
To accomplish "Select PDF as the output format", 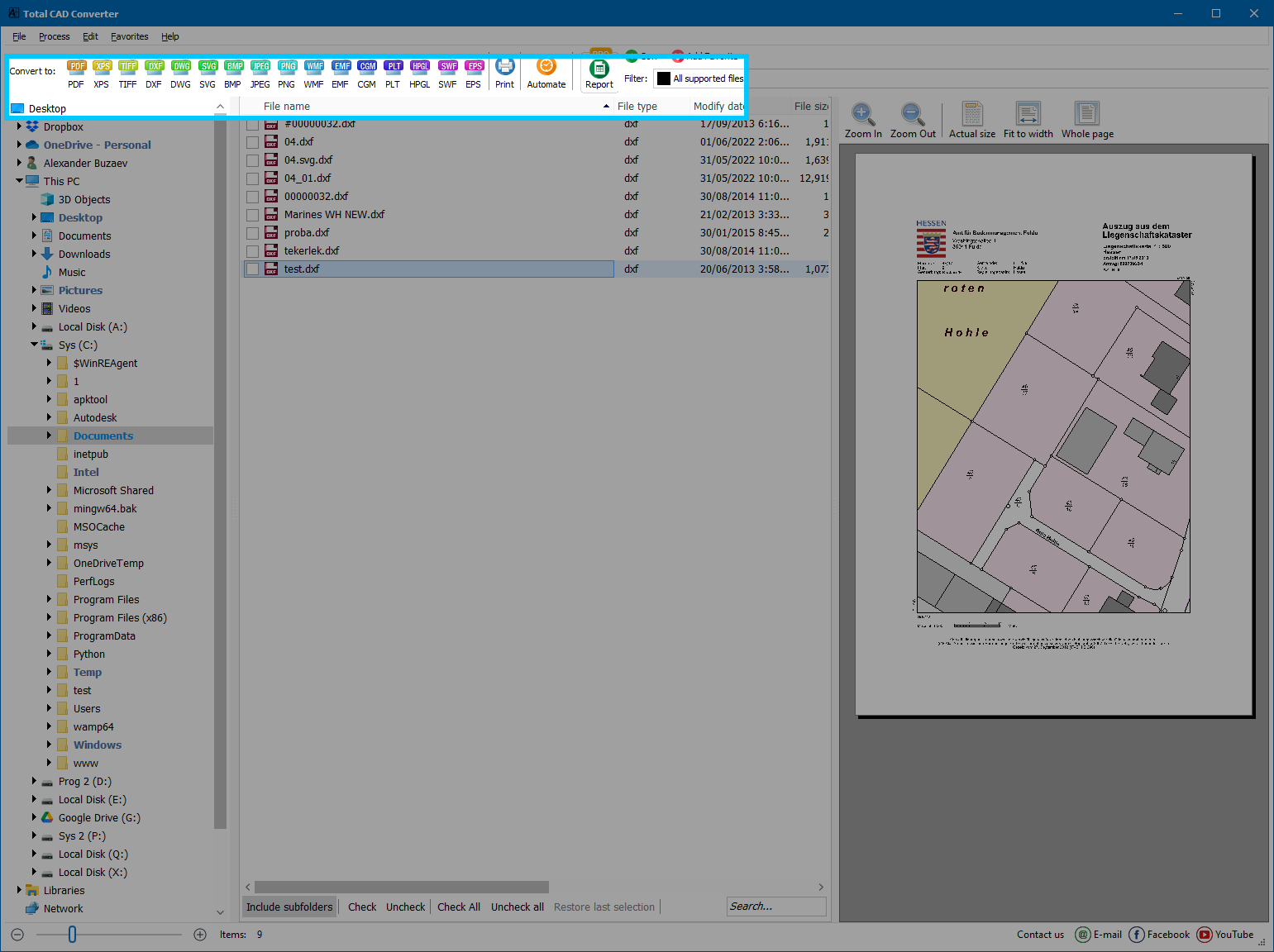I will 76,73.
